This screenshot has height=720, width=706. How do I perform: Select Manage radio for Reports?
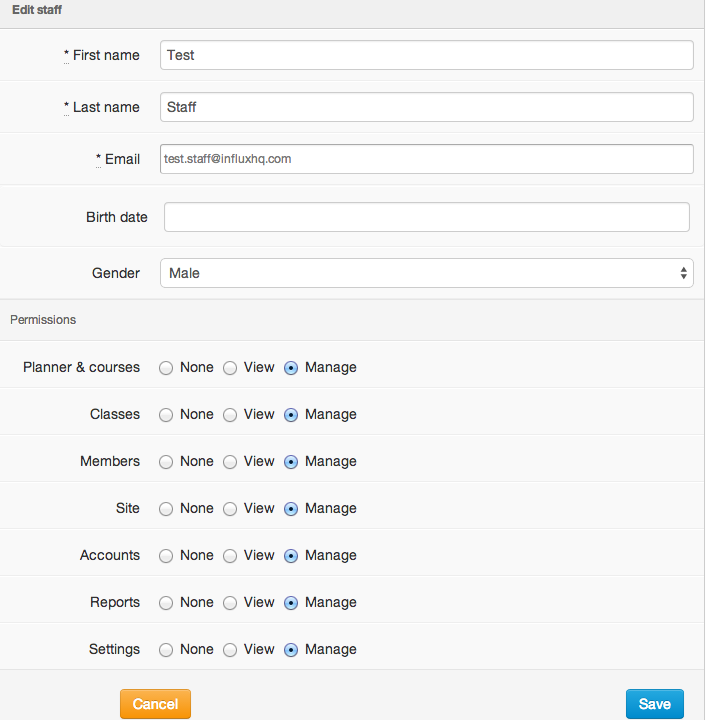[291, 603]
